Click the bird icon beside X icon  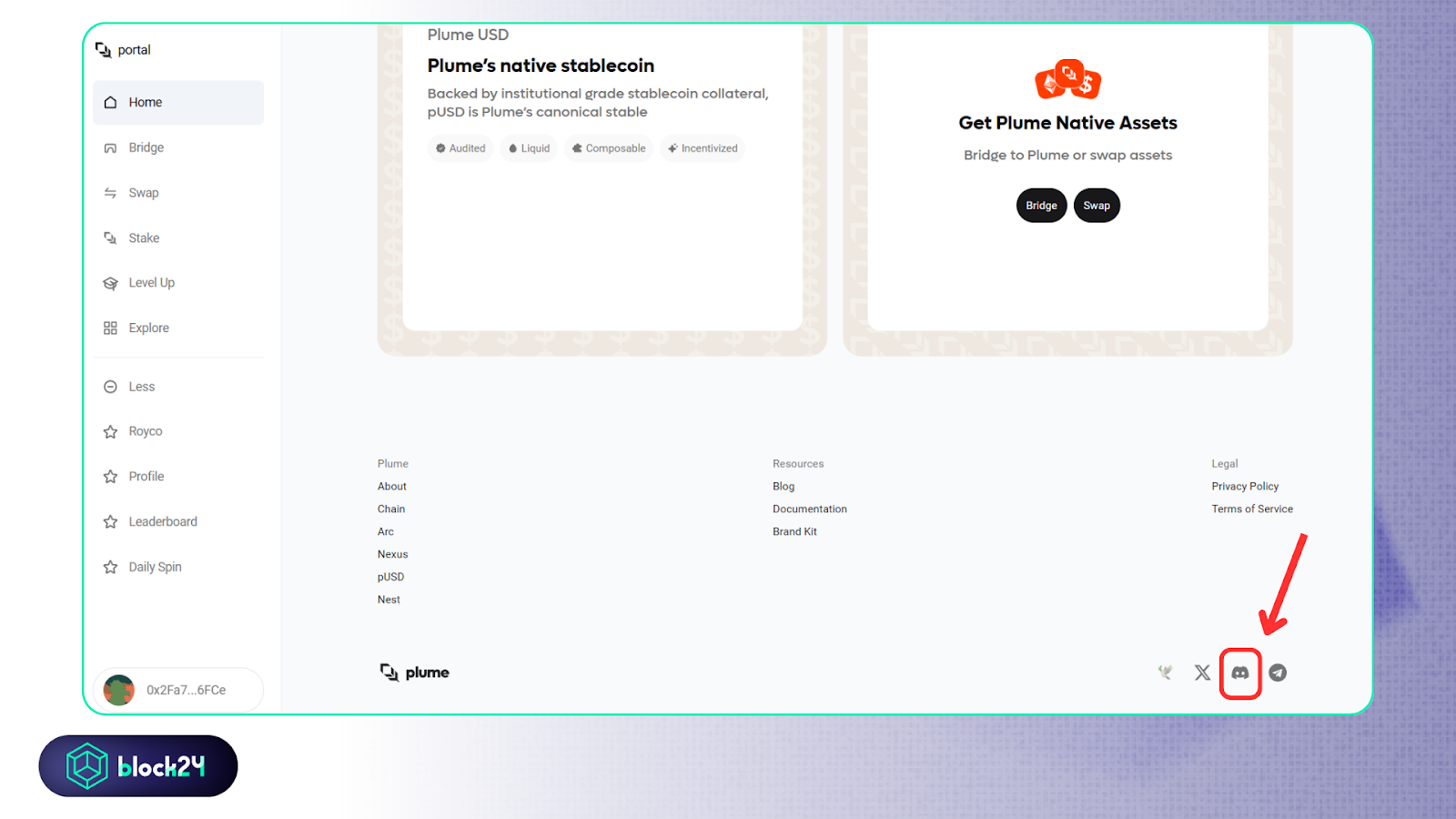point(1165,672)
